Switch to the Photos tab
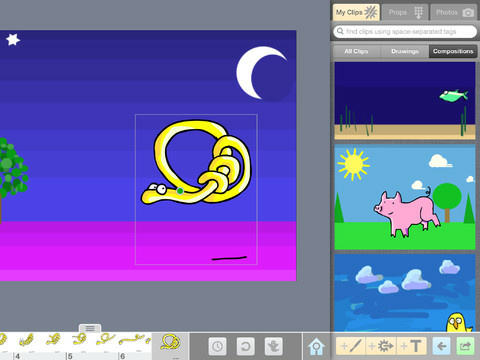Screen dimensions: 480x360 click(454, 13)
